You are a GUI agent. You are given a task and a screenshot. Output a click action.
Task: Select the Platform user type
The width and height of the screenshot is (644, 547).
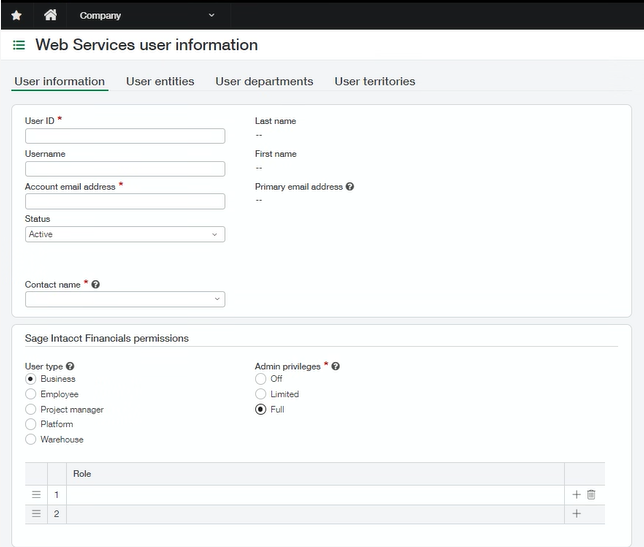point(30,424)
